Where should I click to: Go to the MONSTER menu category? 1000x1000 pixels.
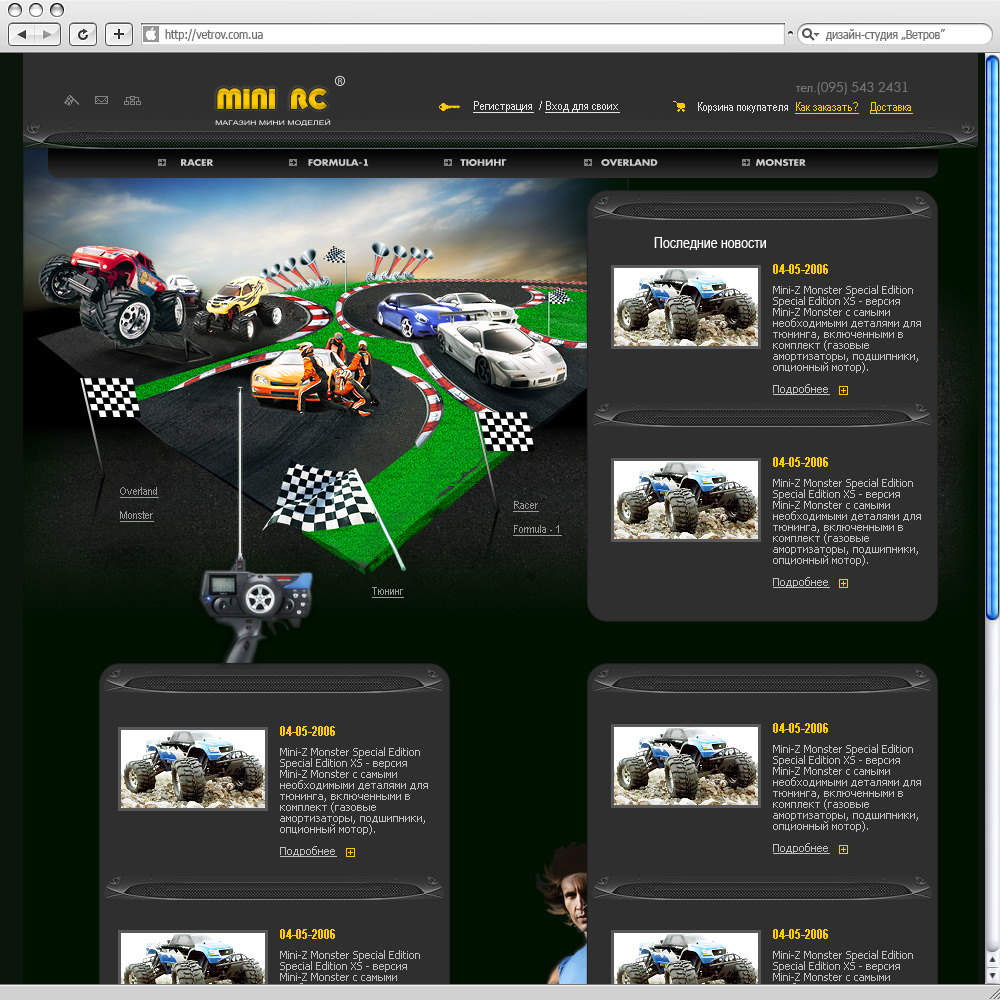780,162
